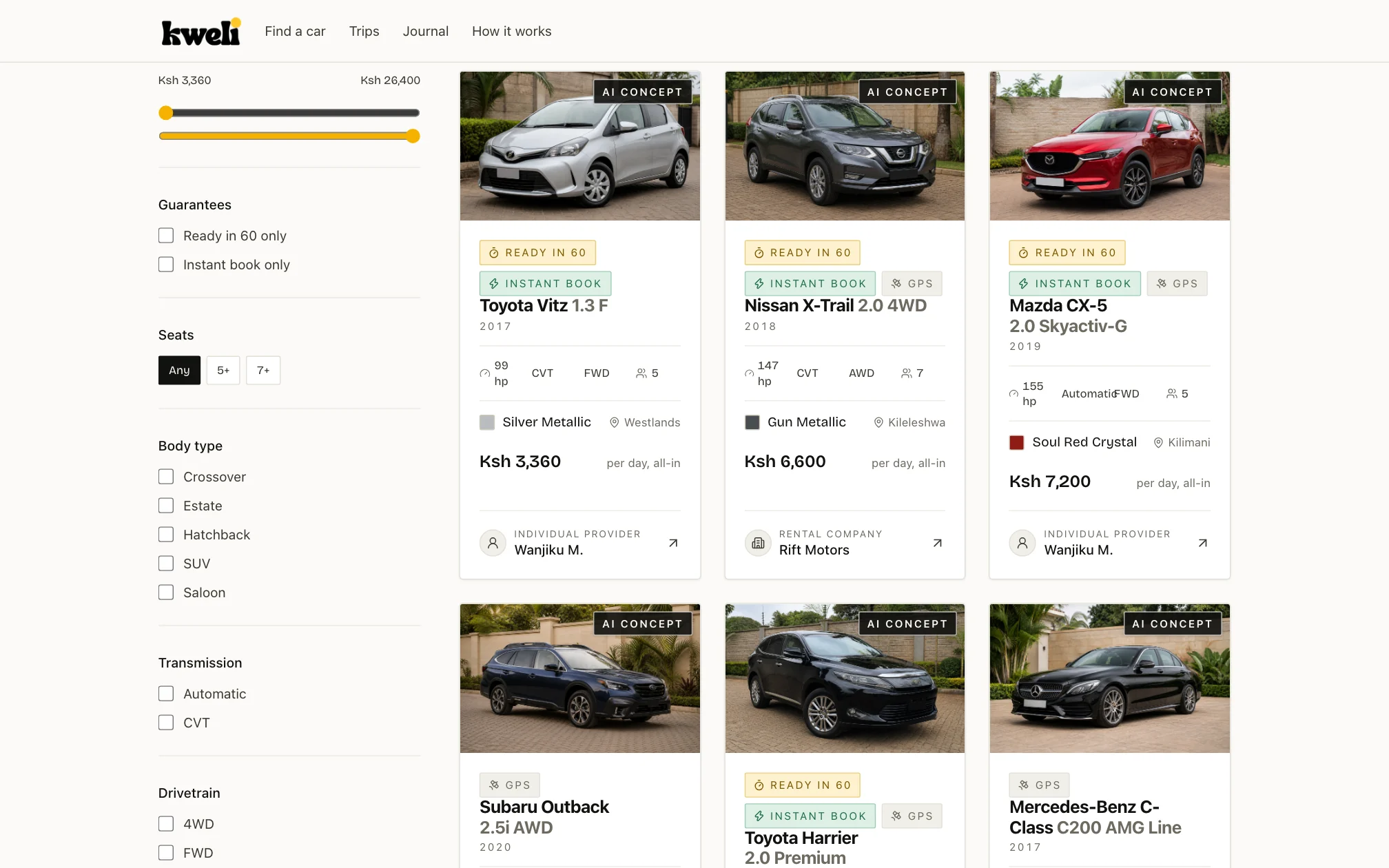This screenshot has height=868, width=1389.
Task: Open the Nissan X-Trail car photo
Action: click(845, 146)
